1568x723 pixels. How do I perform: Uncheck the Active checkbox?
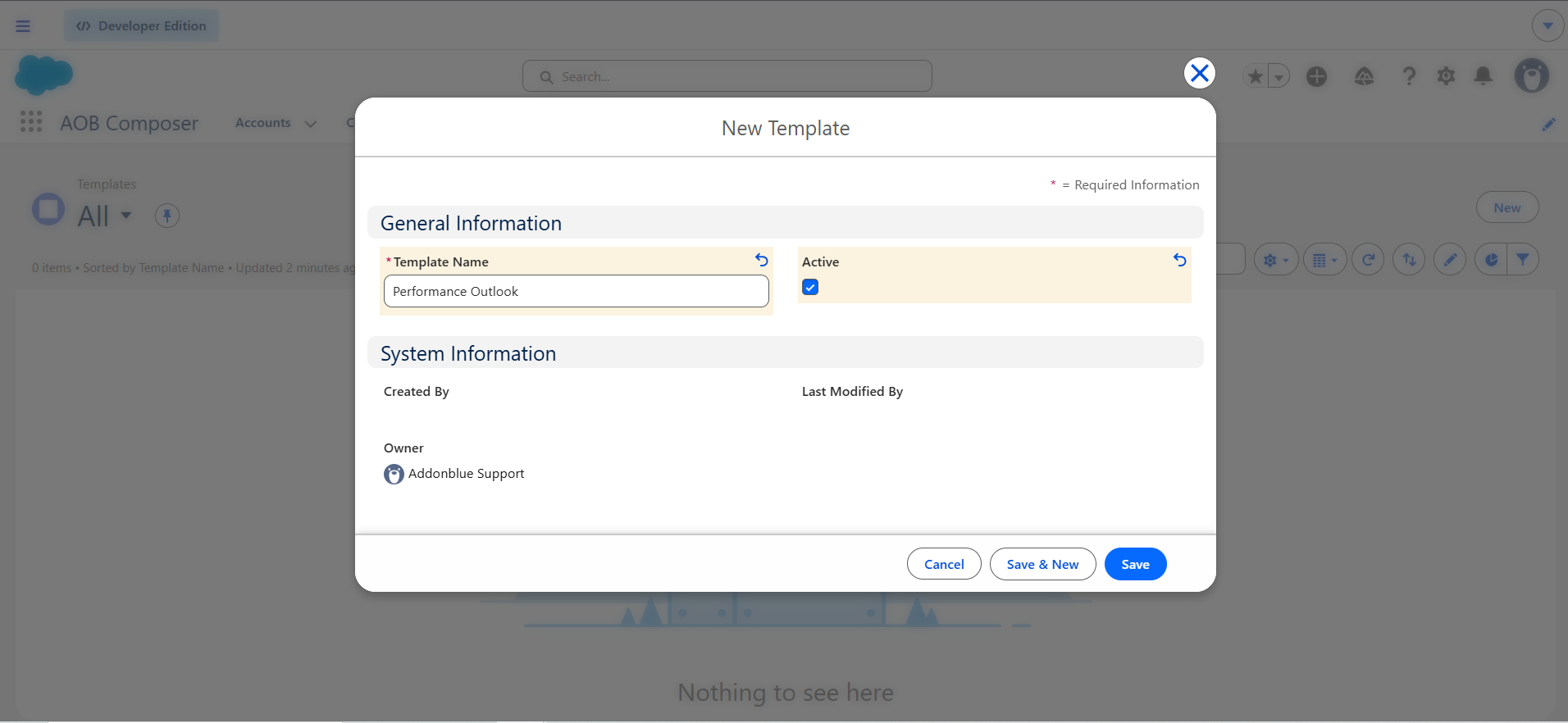coord(810,287)
